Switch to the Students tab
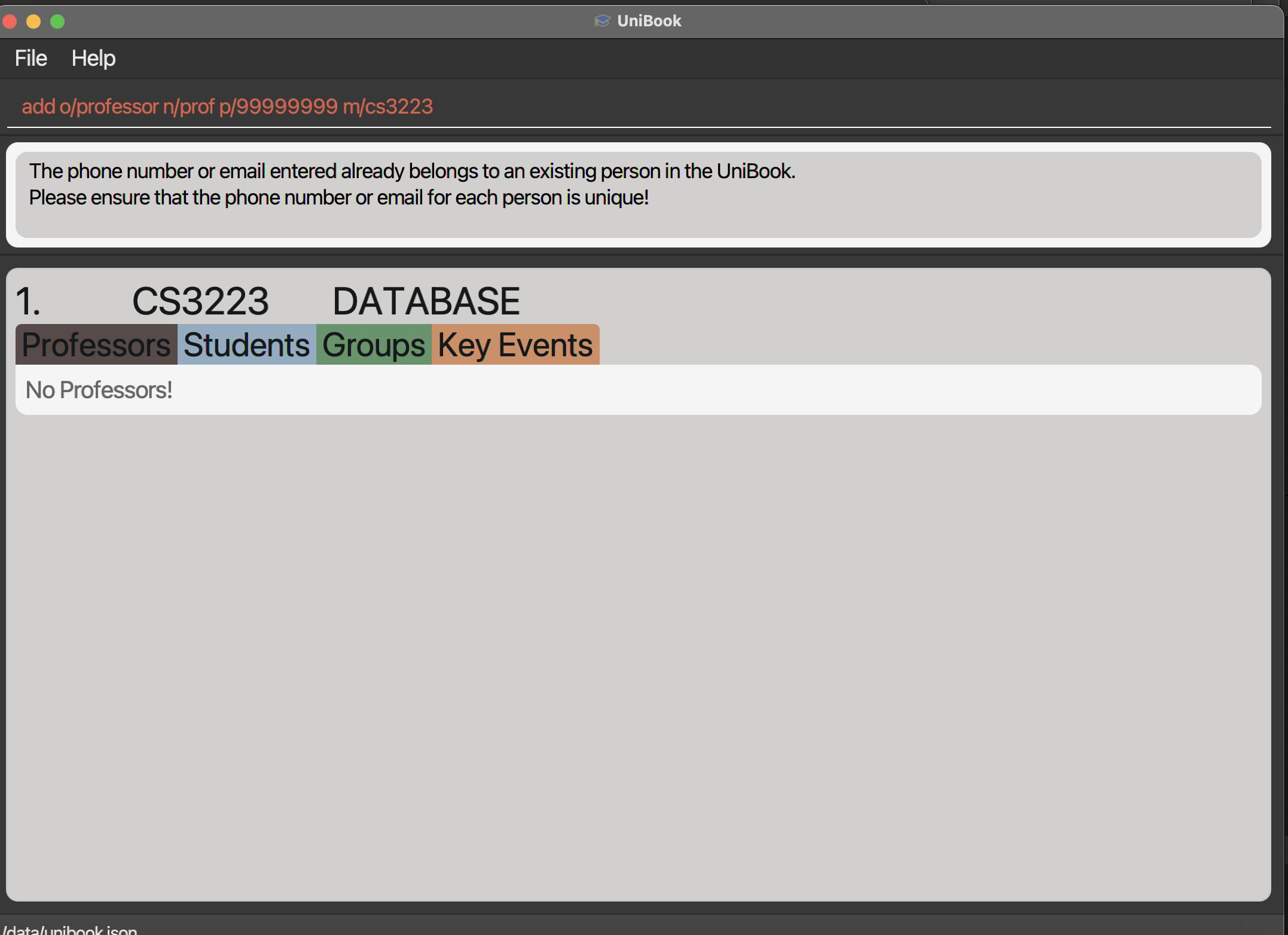 coord(246,345)
